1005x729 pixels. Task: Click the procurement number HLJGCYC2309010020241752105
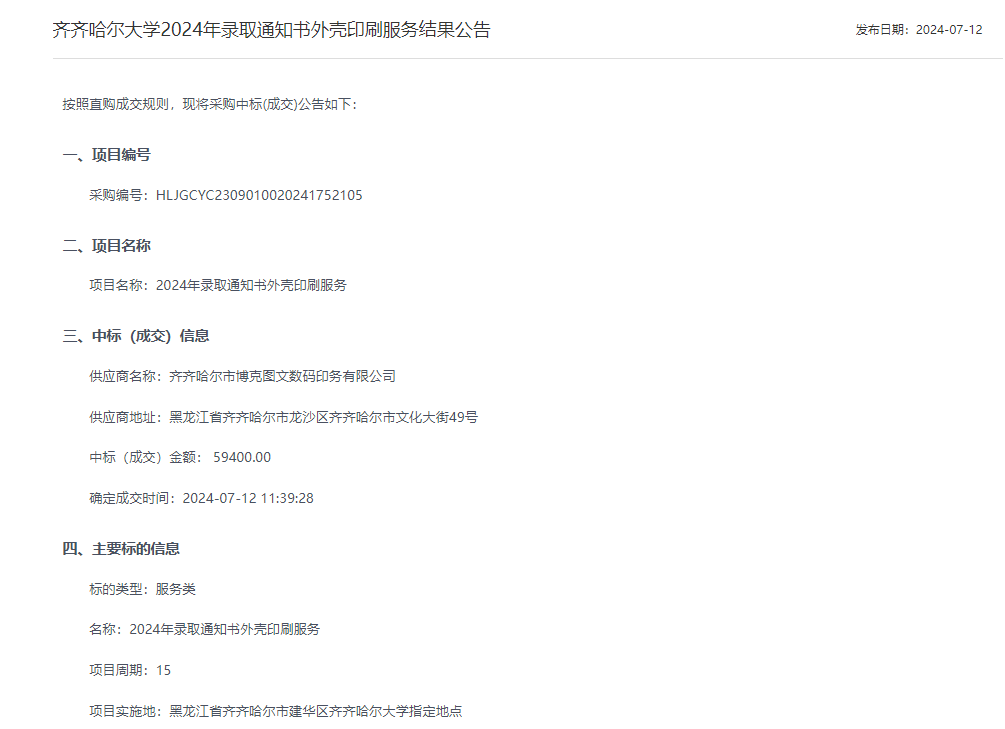pyautogui.click(x=259, y=195)
